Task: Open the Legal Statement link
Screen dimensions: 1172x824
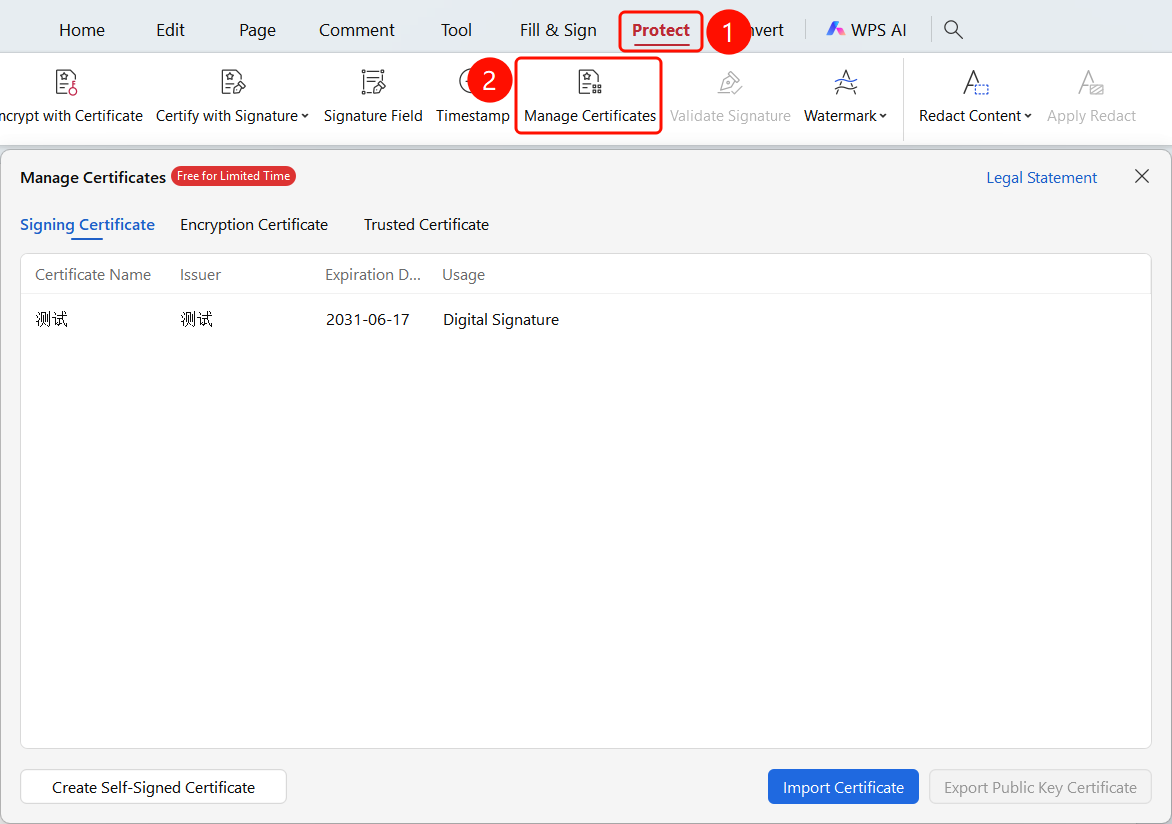Action: click(1041, 177)
